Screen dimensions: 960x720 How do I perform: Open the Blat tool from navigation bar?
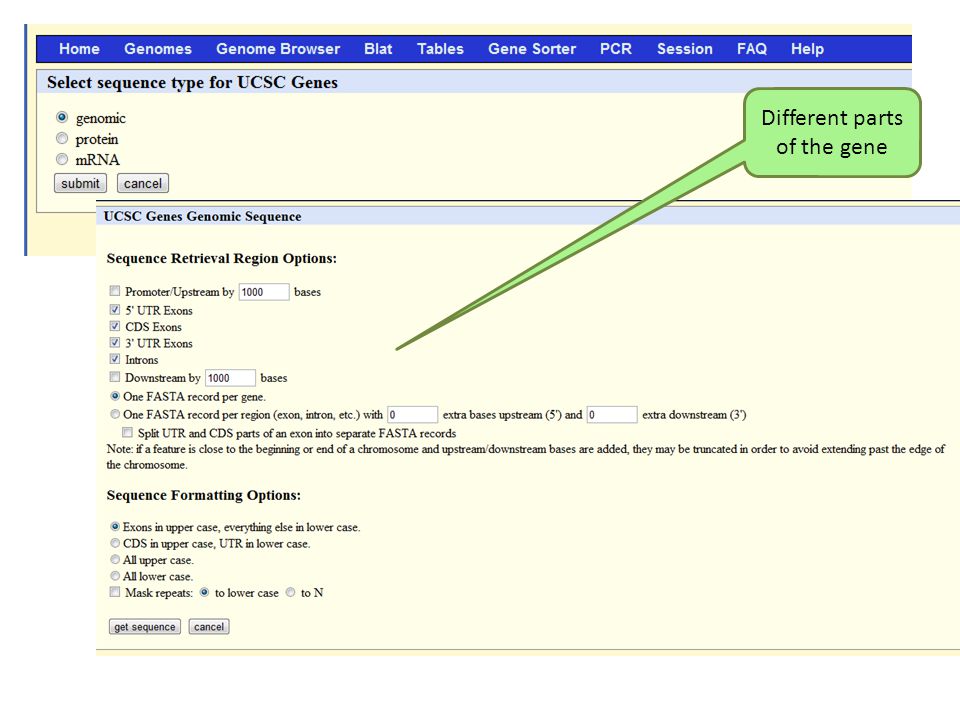click(x=378, y=49)
